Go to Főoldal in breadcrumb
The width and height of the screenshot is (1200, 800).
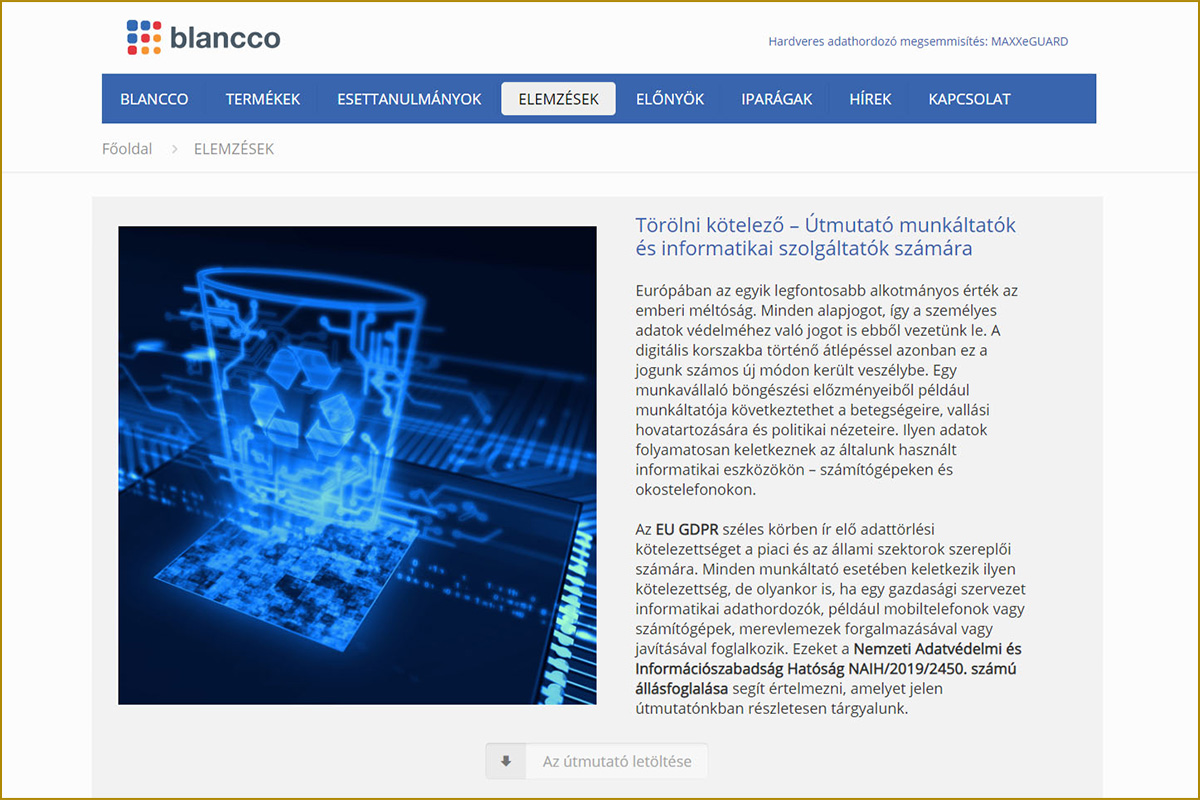127,149
